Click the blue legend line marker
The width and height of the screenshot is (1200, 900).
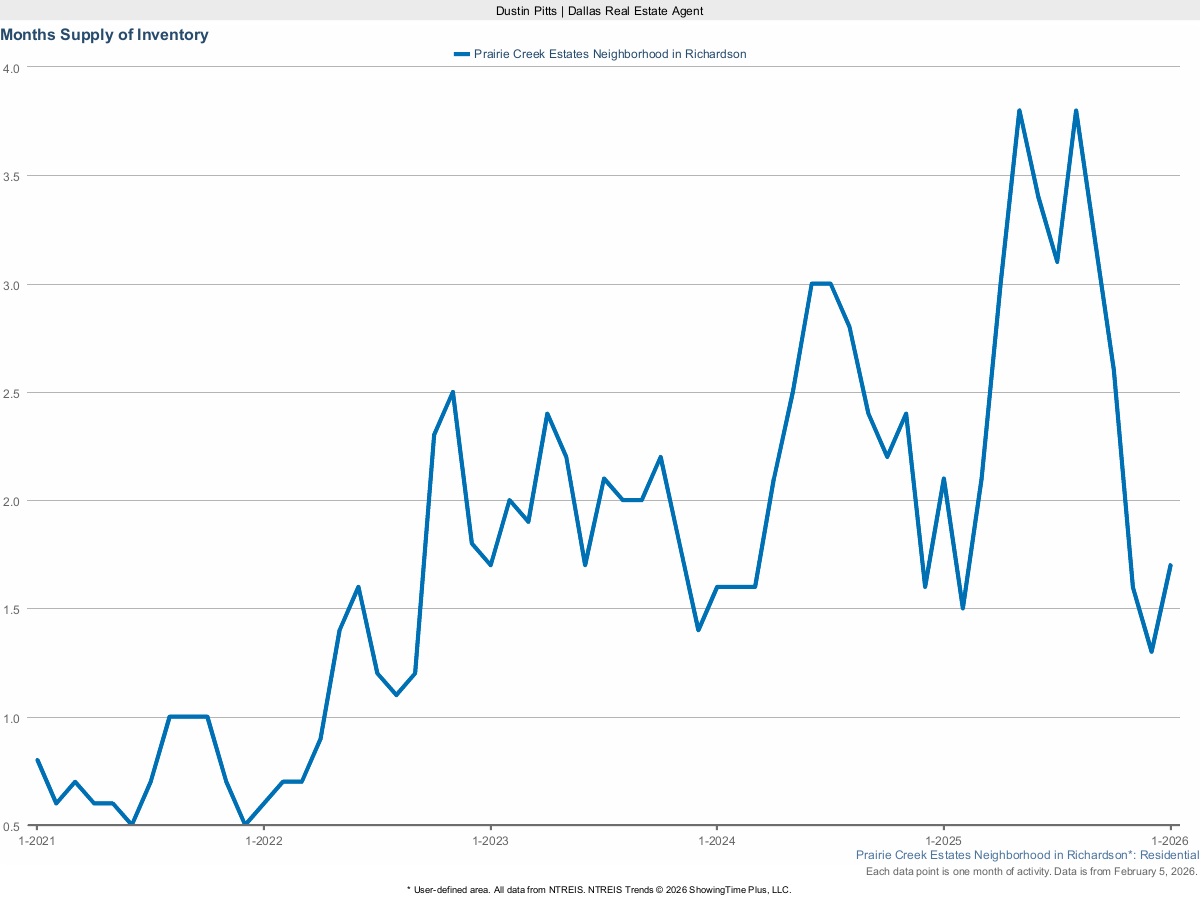[x=463, y=54]
